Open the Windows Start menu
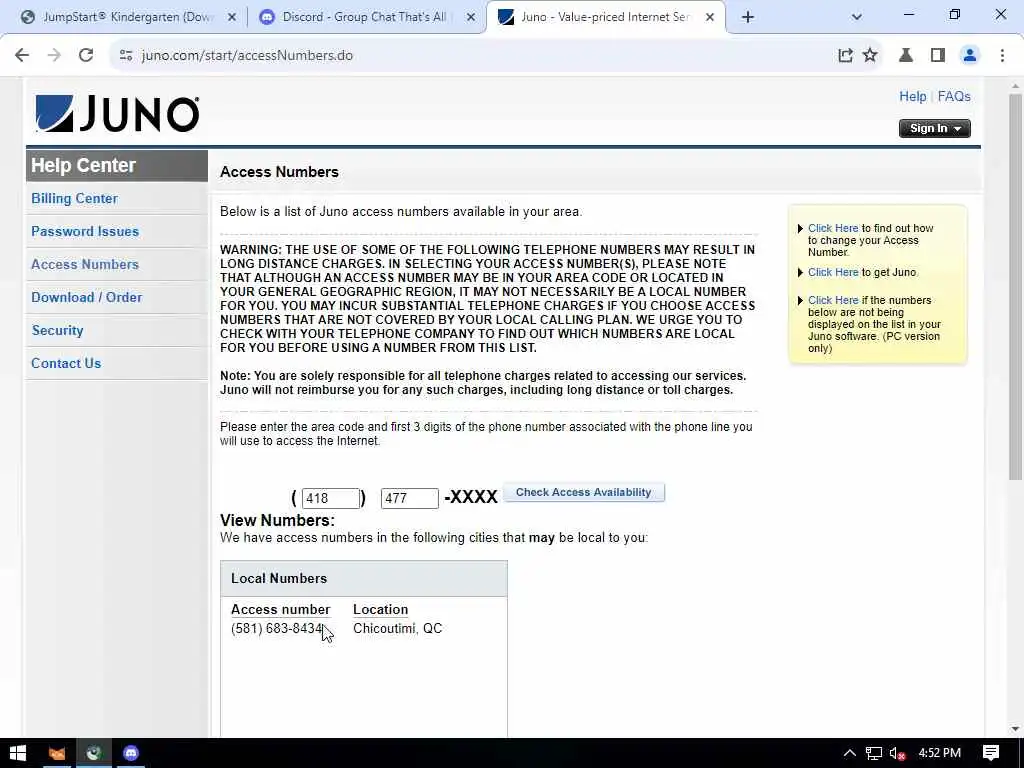 tap(18, 753)
